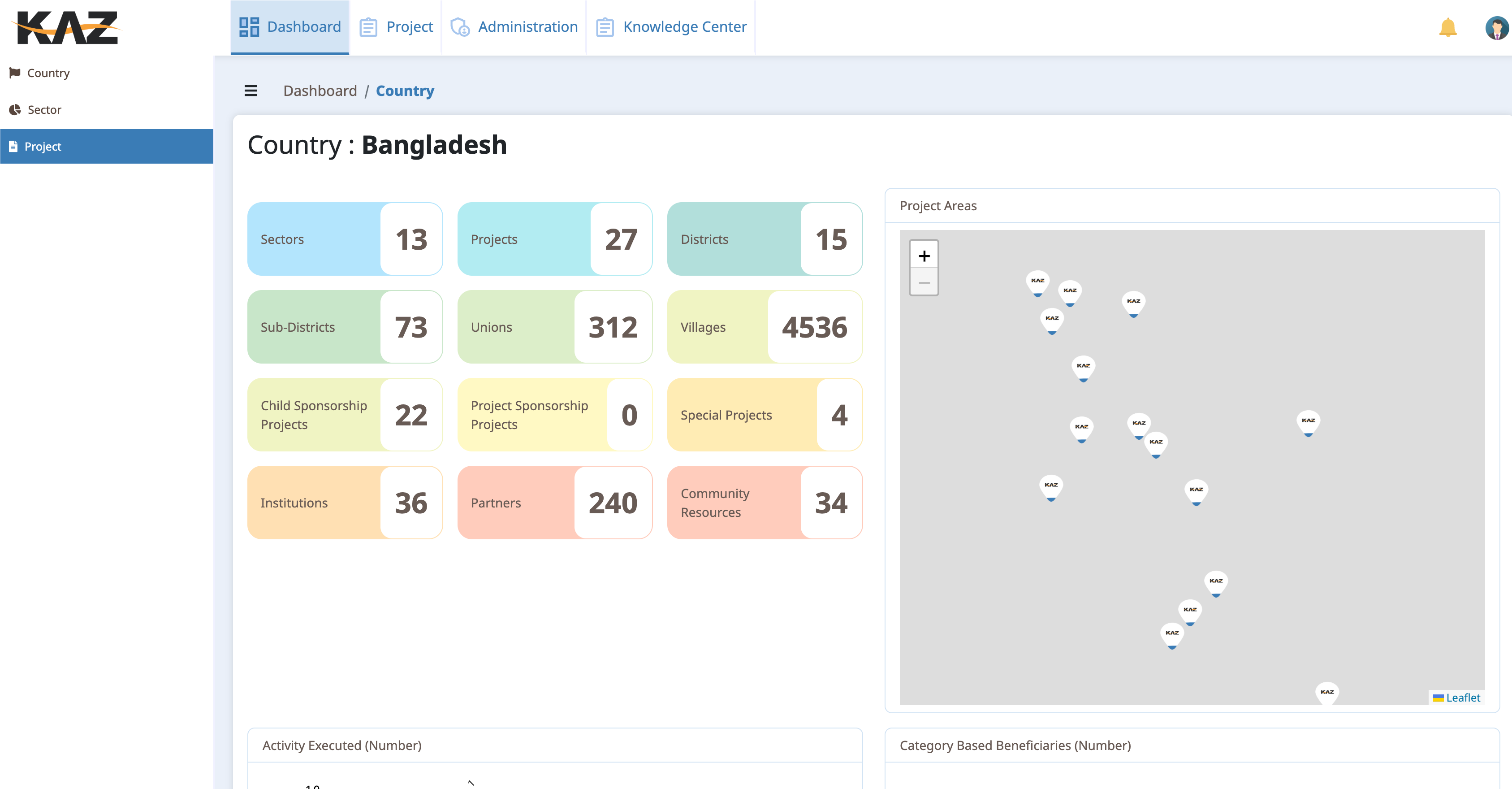Open the Sector pie chart icon
The width and height of the screenshot is (1512, 789).
tap(16, 110)
